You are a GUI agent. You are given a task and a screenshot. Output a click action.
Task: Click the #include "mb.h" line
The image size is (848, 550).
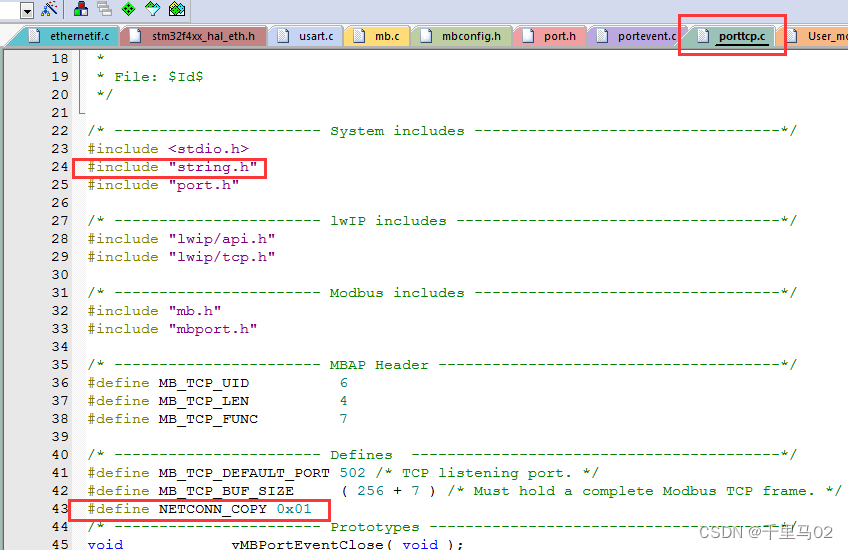pyautogui.click(x=155, y=311)
